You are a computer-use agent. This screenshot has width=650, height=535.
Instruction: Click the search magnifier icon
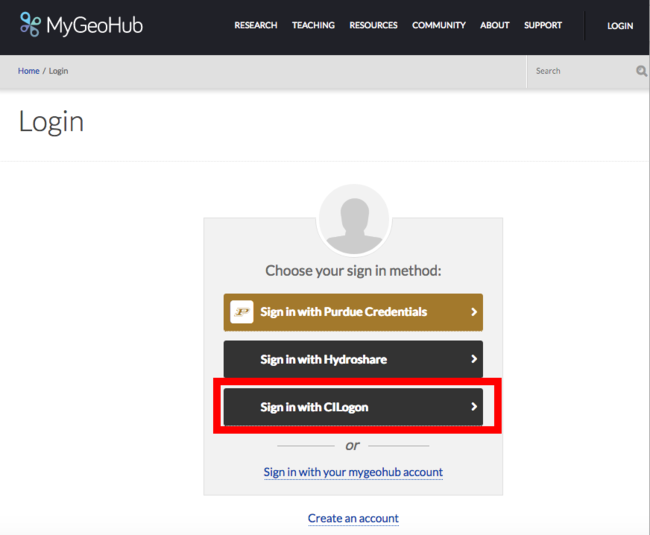tap(641, 71)
